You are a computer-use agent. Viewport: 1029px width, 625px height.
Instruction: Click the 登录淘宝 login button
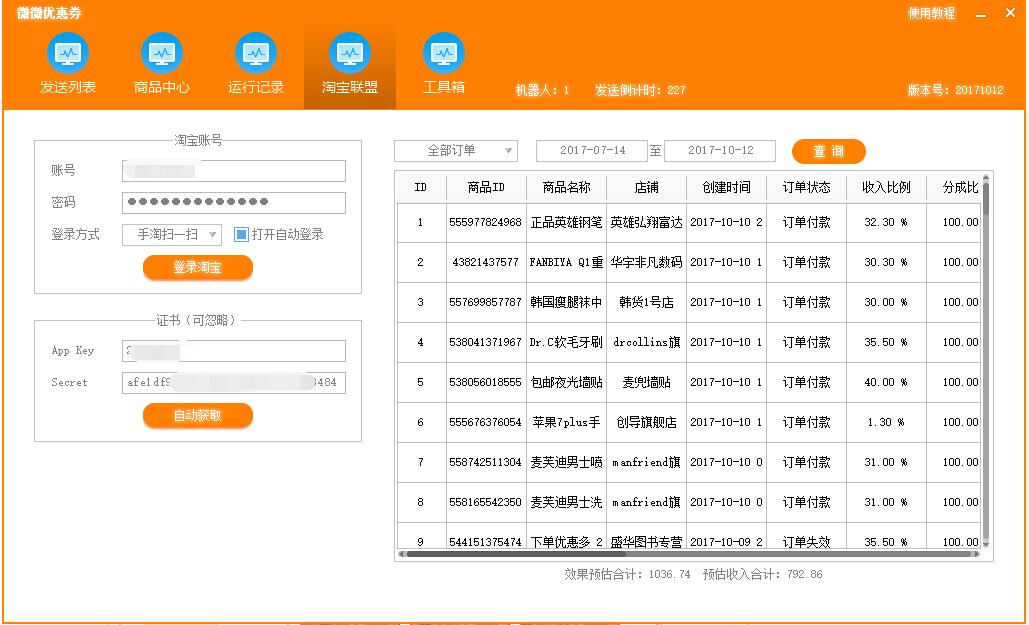tap(197, 267)
